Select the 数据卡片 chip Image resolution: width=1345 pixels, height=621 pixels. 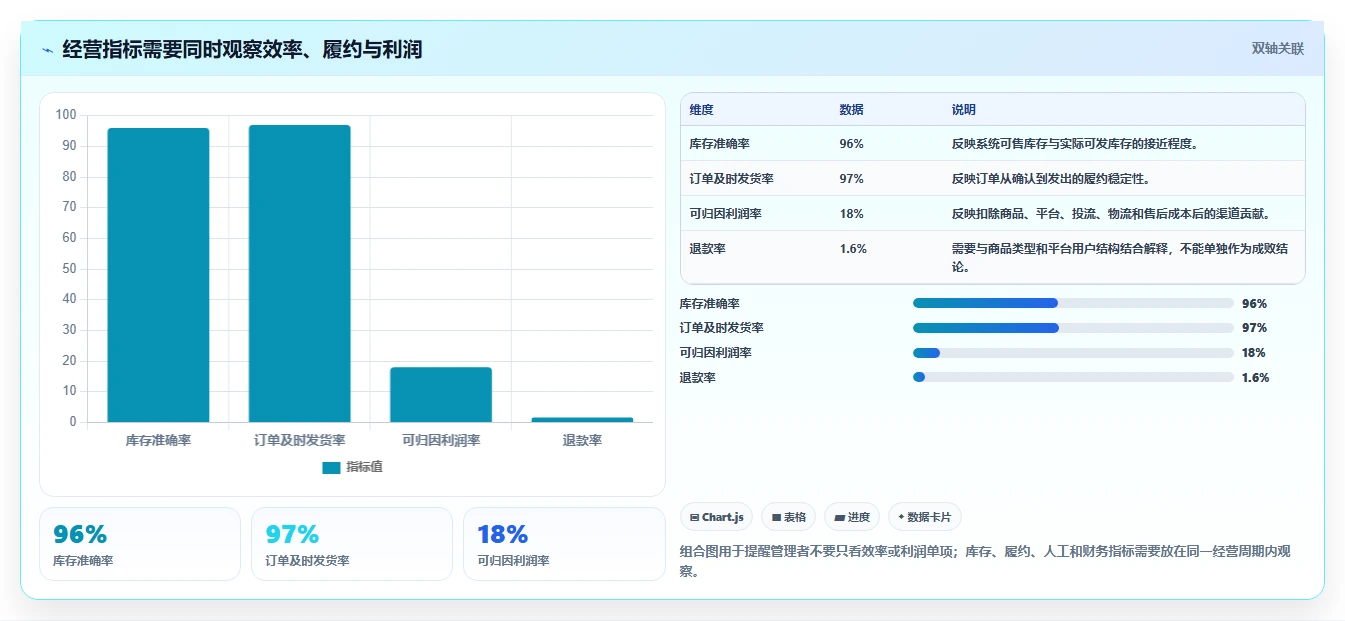925,517
